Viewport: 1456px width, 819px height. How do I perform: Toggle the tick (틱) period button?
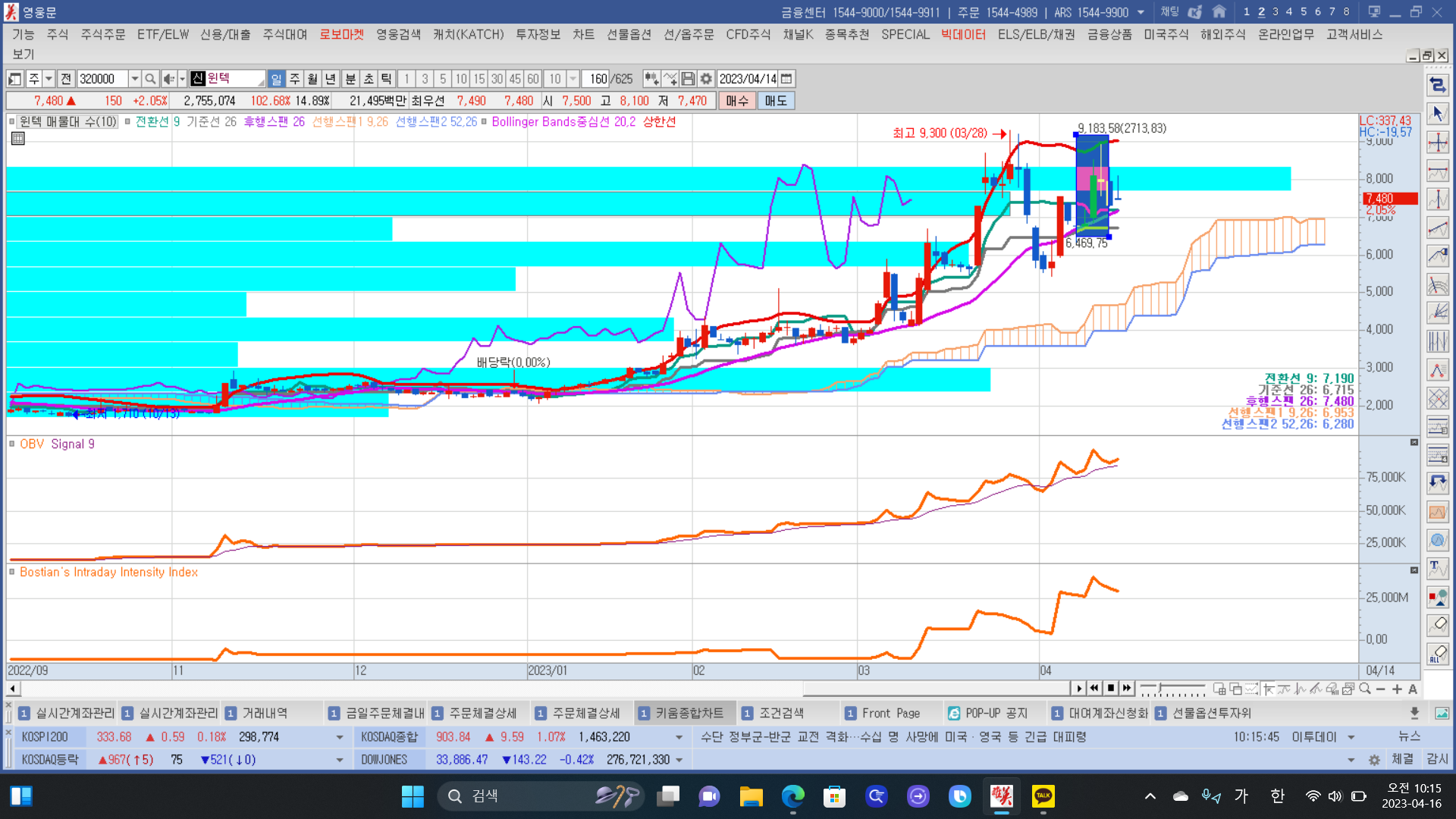pyautogui.click(x=386, y=79)
